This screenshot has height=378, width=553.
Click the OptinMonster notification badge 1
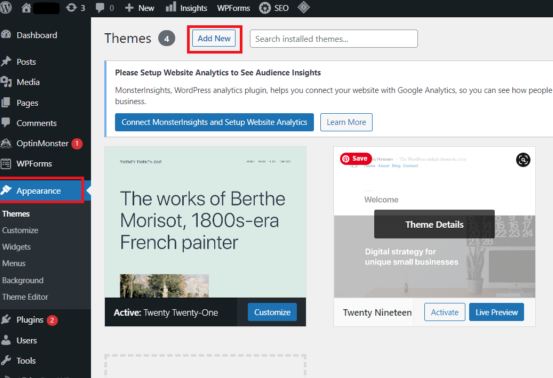(x=77, y=144)
